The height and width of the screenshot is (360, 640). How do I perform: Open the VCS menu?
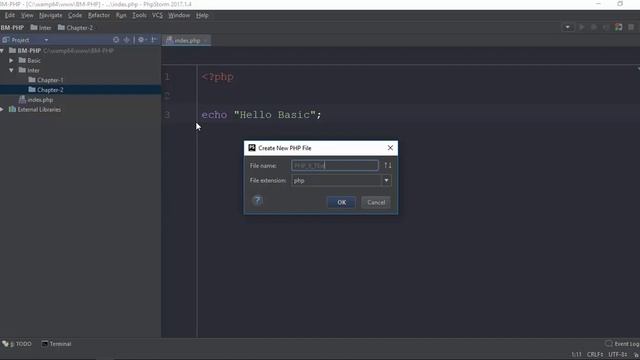click(157, 15)
